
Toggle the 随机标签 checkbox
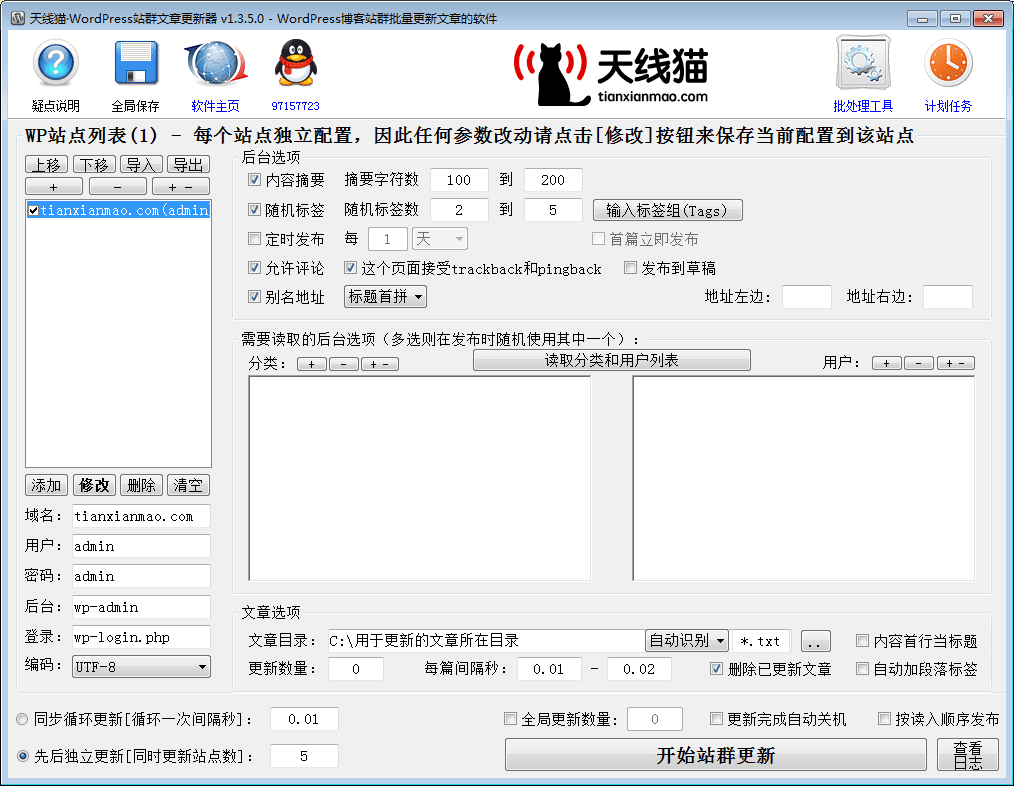(254, 210)
